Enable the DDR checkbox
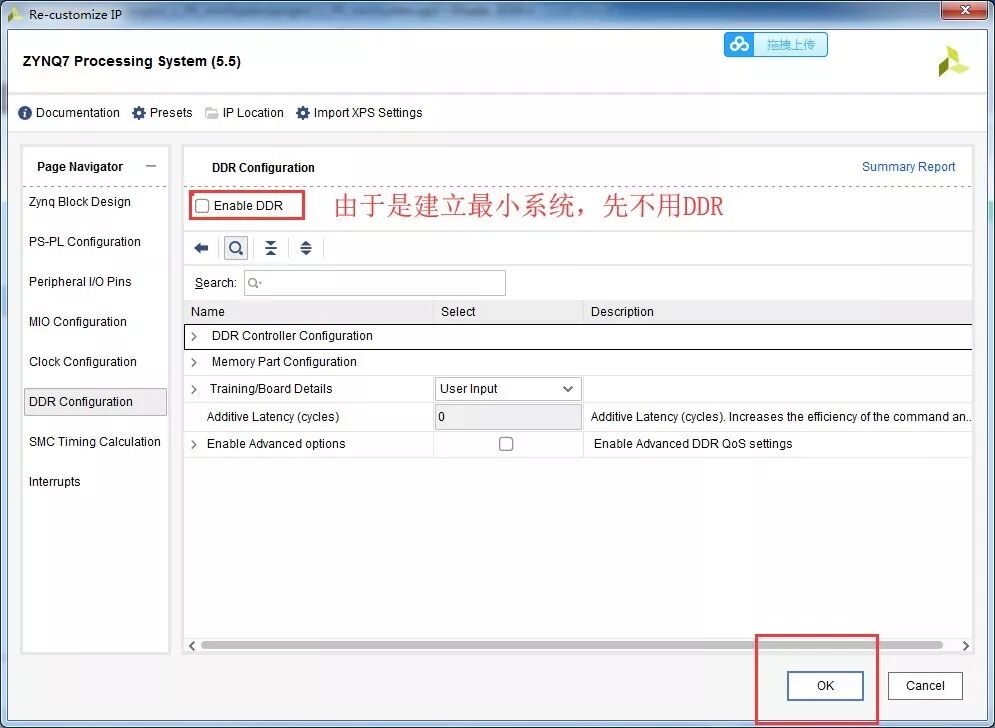The height and width of the screenshot is (728, 995). 202,206
